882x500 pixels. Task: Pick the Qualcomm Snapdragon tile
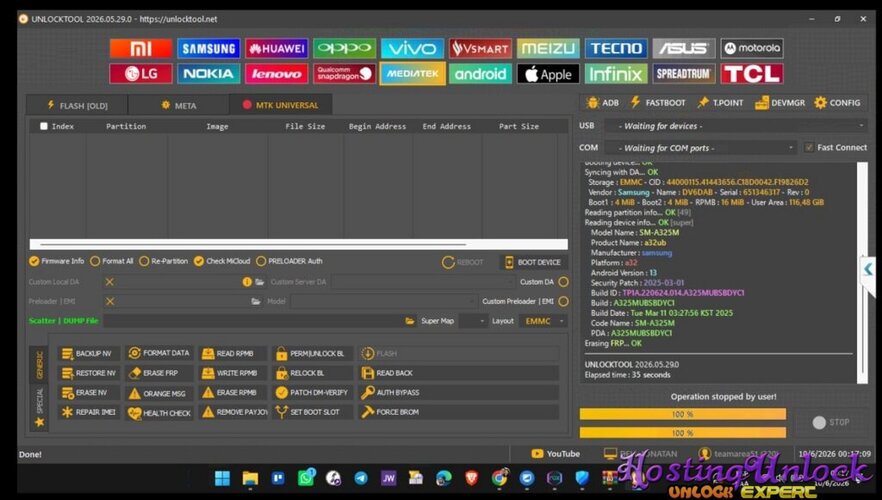[x=344, y=74]
